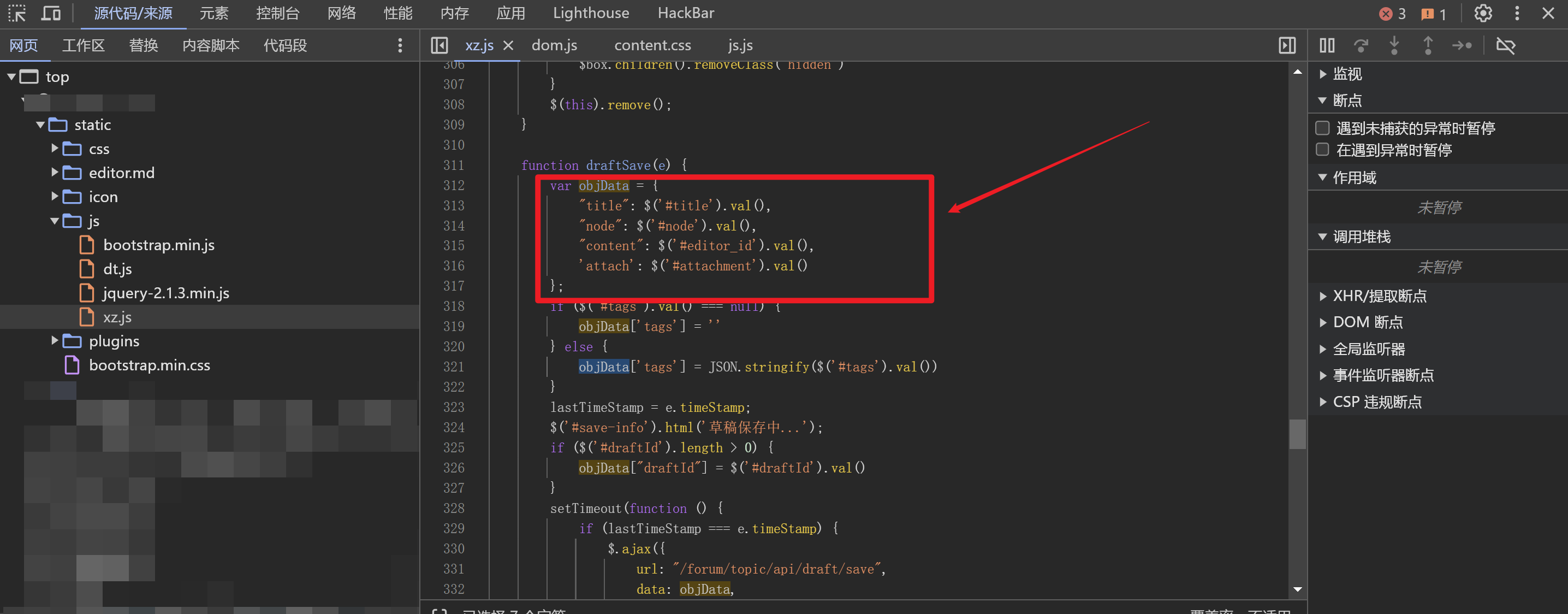Collapse the js folder

click(x=55, y=221)
